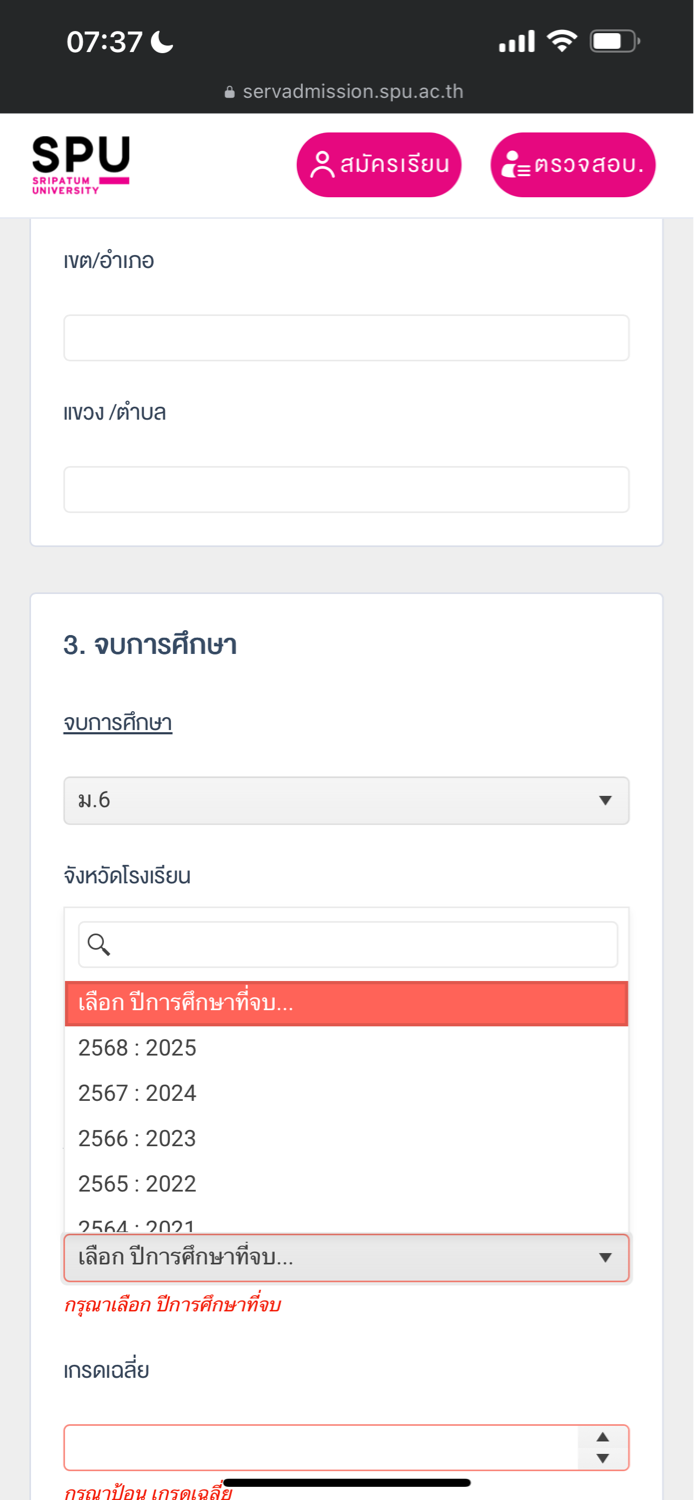Click the magnifier icon in dropdown search
Viewport: 694px width, 1500px height.
point(99,944)
